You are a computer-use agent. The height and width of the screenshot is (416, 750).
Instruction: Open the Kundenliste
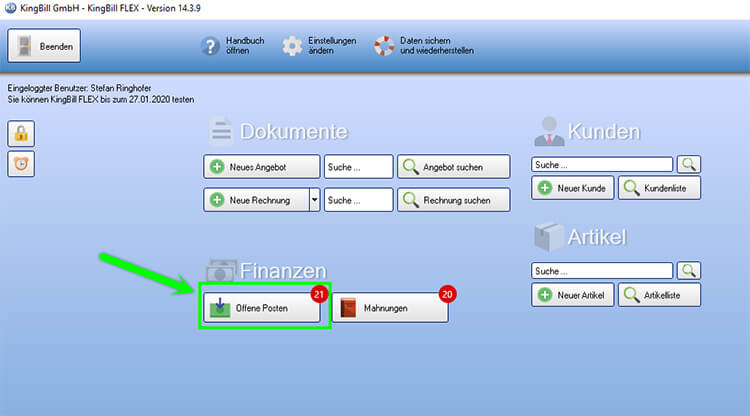(660, 188)
